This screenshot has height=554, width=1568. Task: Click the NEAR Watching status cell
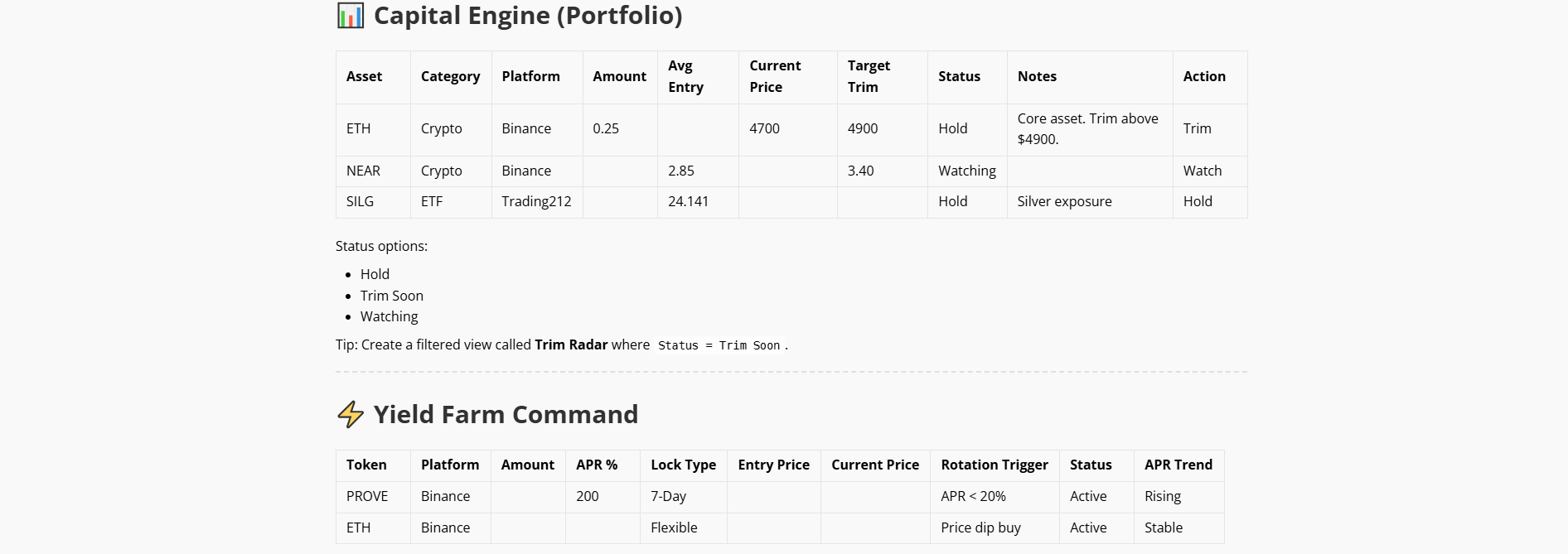click(967, 171)
